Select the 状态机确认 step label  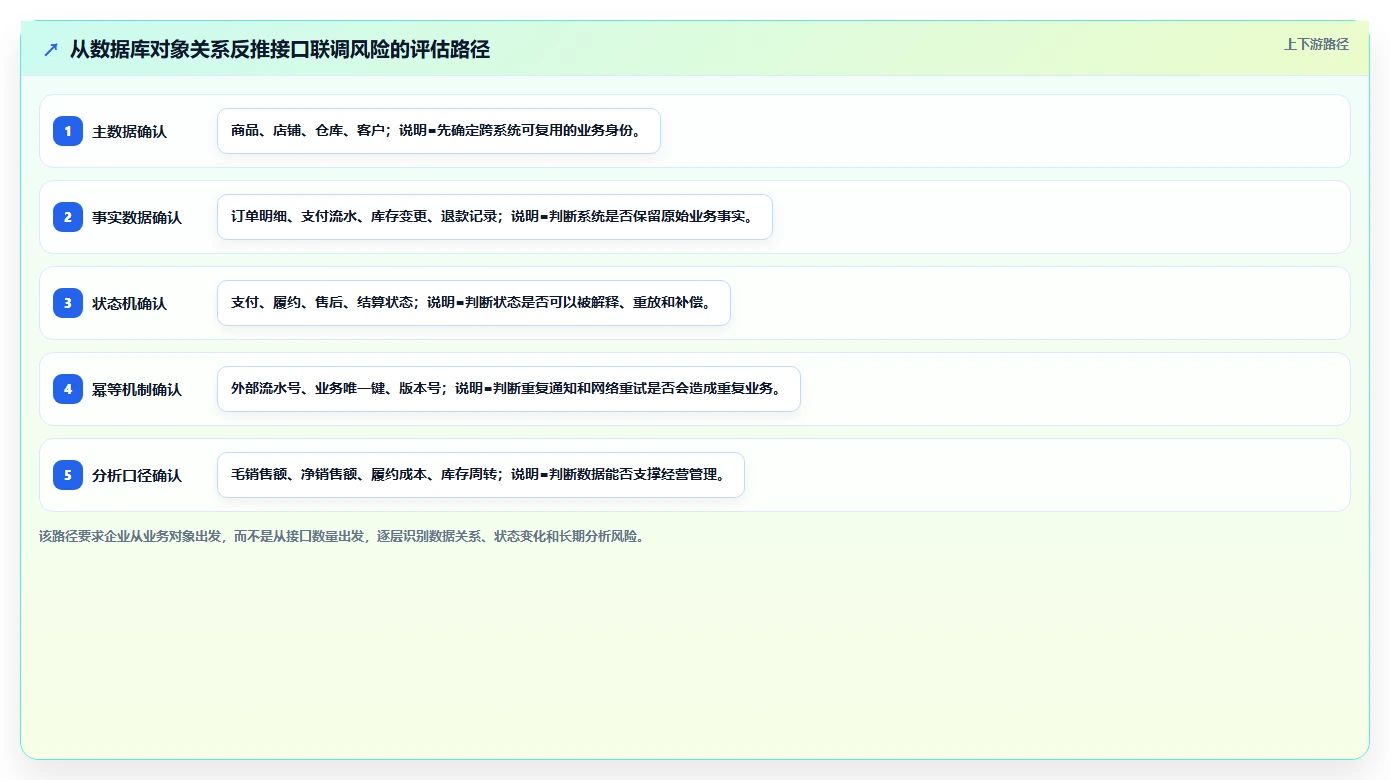[130, 304]
